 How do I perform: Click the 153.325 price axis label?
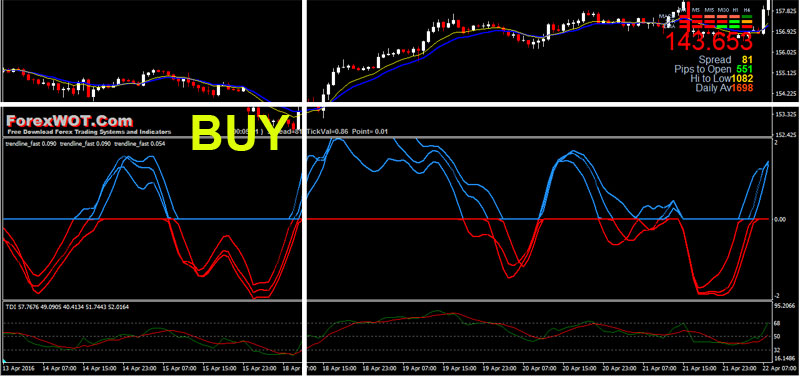coord(786,114)
